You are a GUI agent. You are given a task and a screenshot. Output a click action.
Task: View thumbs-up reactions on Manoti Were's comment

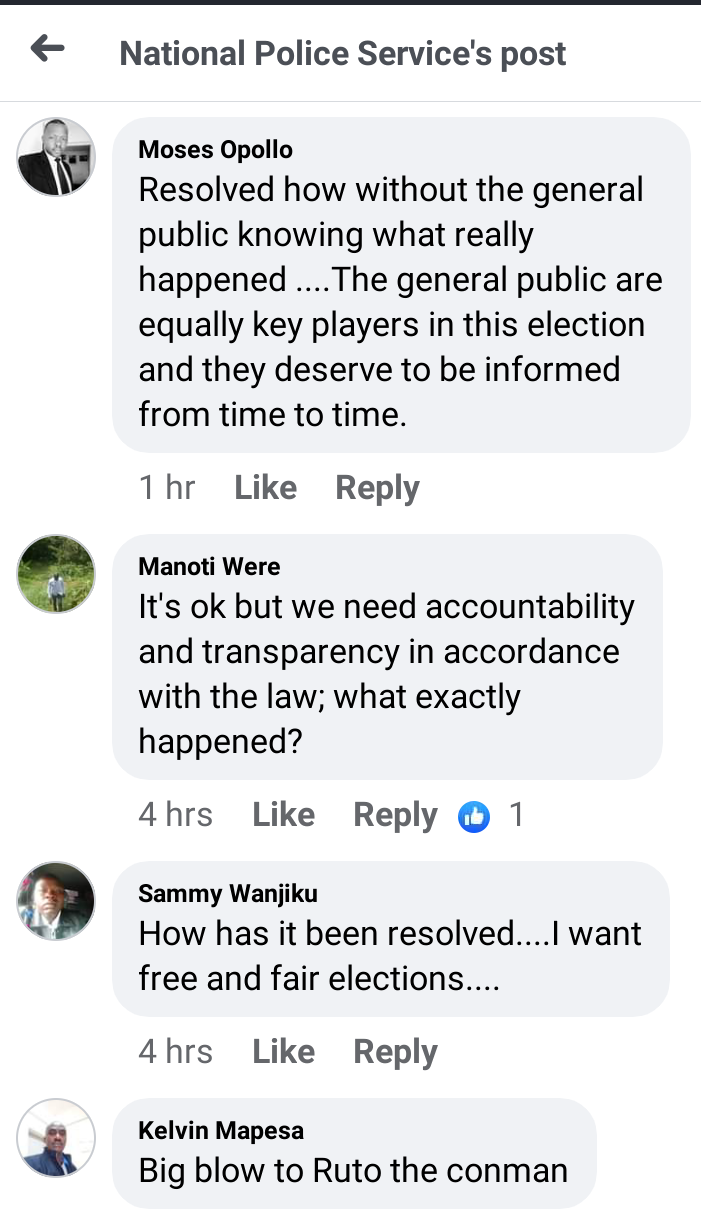tap(474, 816)
